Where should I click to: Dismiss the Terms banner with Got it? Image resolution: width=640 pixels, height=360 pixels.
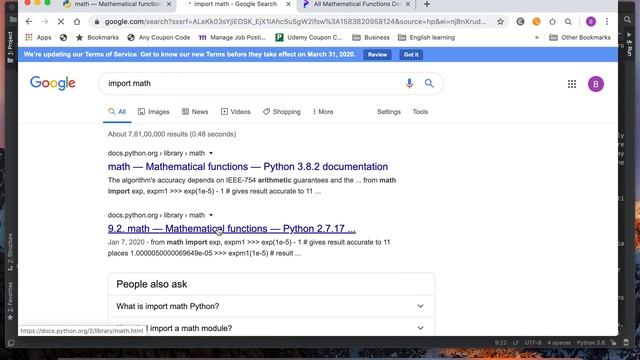411,55
